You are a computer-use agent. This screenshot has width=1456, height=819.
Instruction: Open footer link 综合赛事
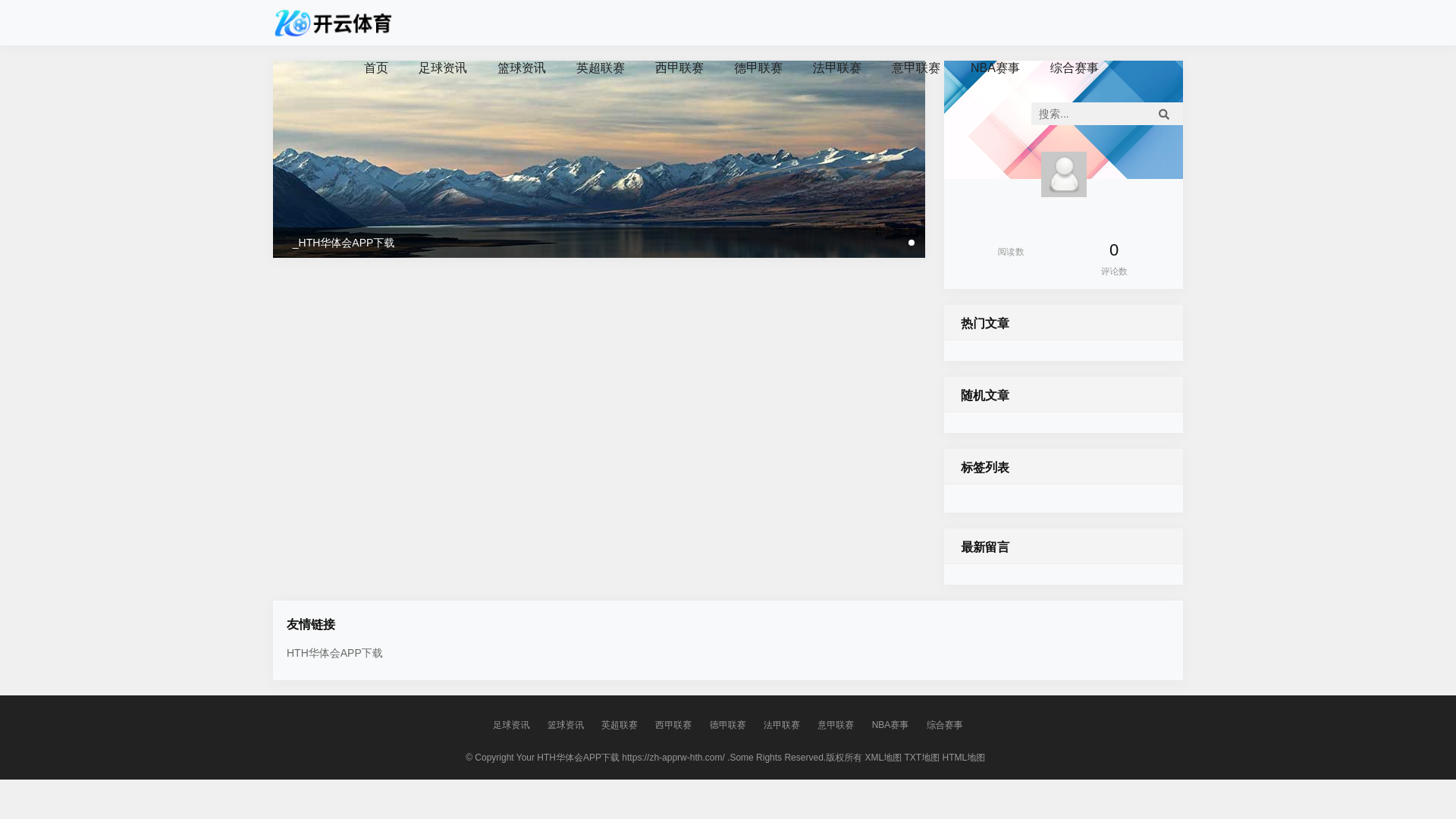(x=945, y=725)
